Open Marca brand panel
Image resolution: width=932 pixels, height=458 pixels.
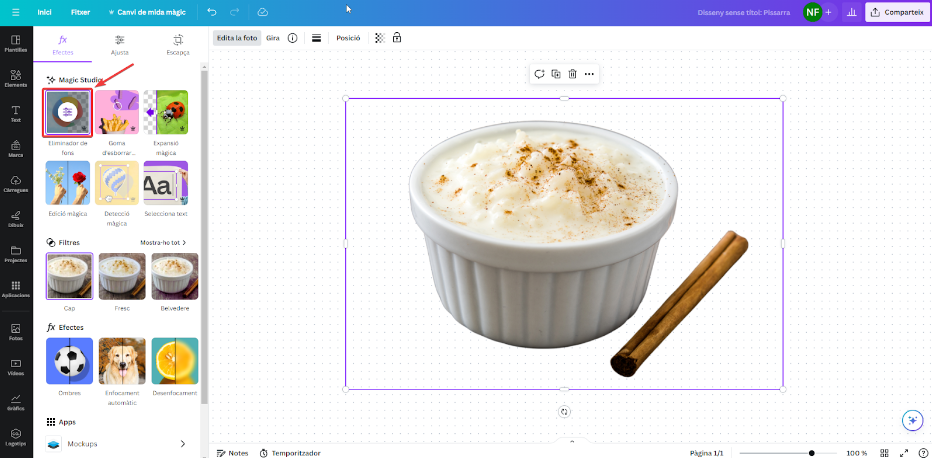point(16,149)
